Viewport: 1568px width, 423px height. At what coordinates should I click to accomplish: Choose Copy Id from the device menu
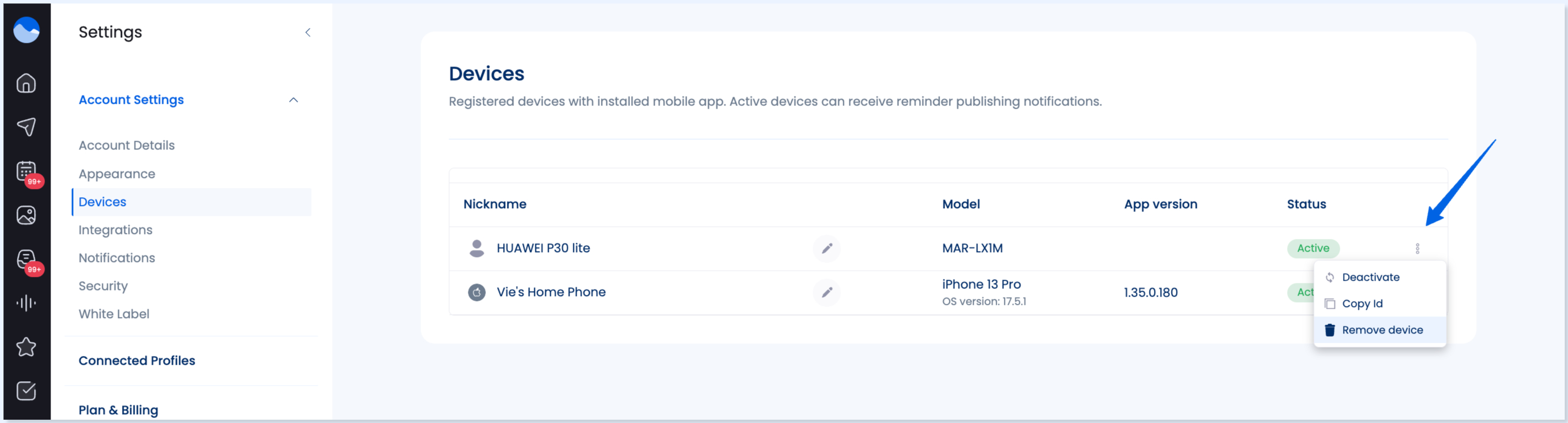(1379, 303)
